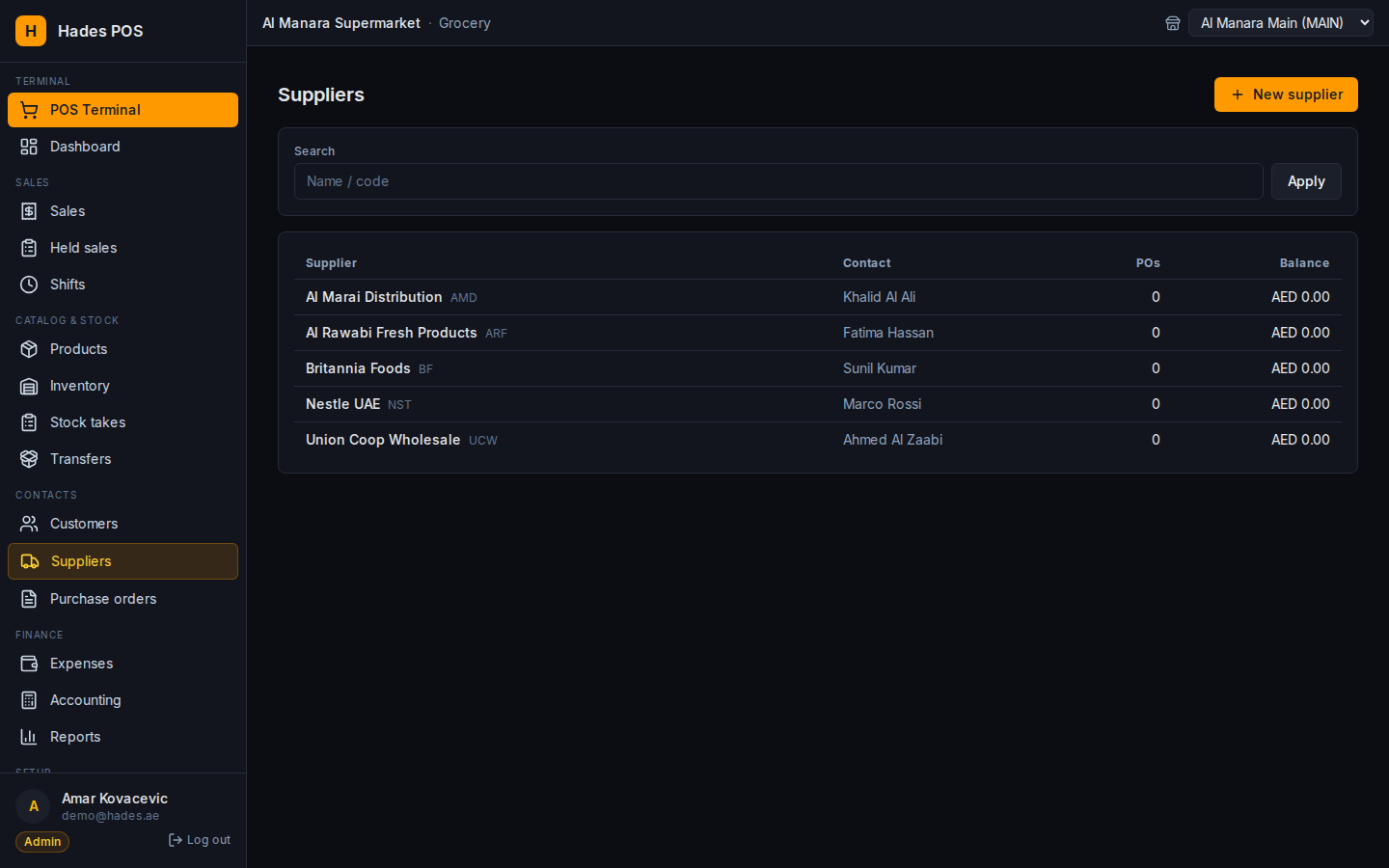Click the POS Terminal cart icon
This screenshot has height=868, width=1389.
pyautogui.click(x=29, y=110)
